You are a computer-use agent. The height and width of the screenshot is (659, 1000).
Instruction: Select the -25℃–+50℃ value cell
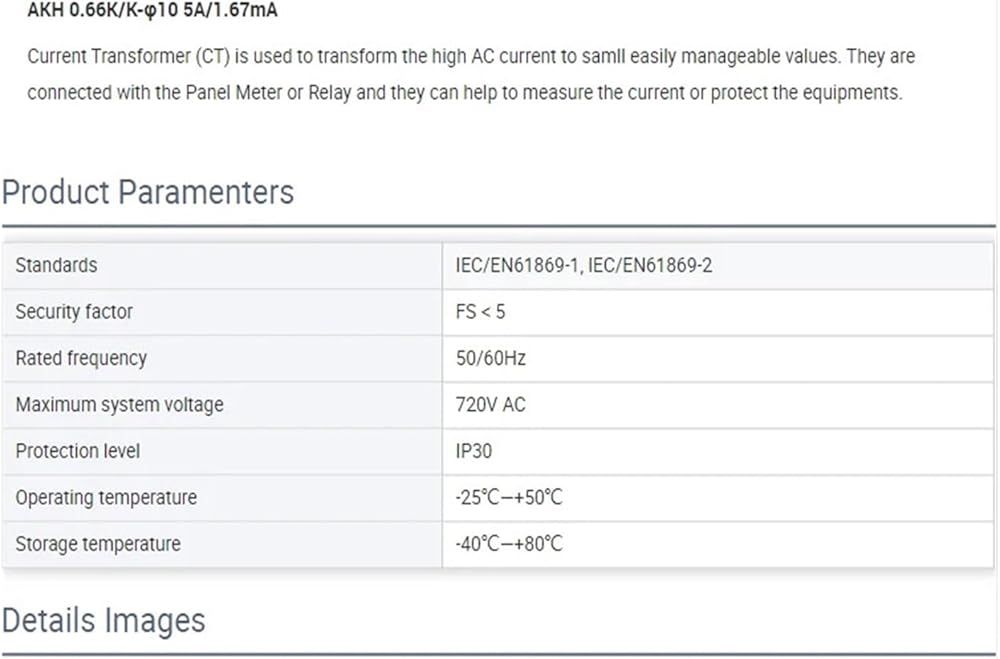click(509, 497)
